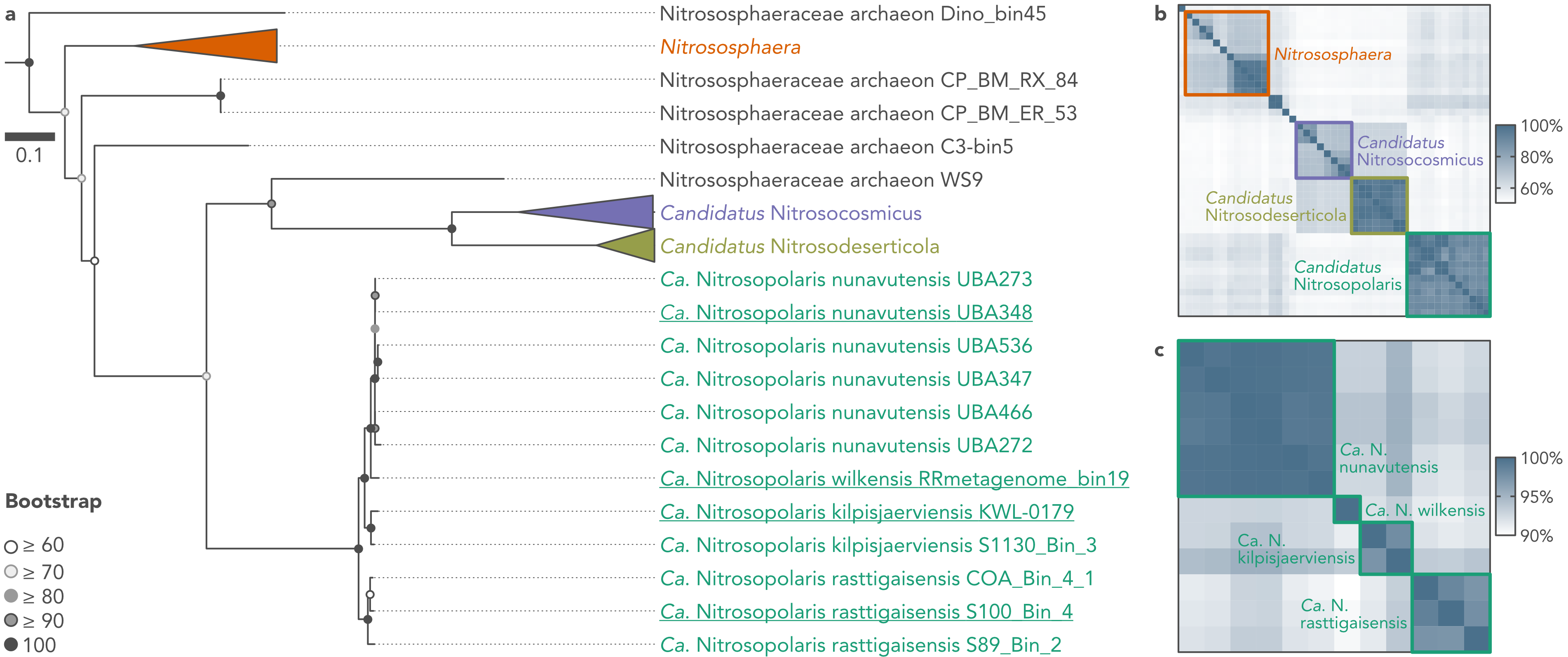Click the 90% tick label on panel c scale
The height and width of the screenshot is (657, 1568).
[x=1537, y=536]
